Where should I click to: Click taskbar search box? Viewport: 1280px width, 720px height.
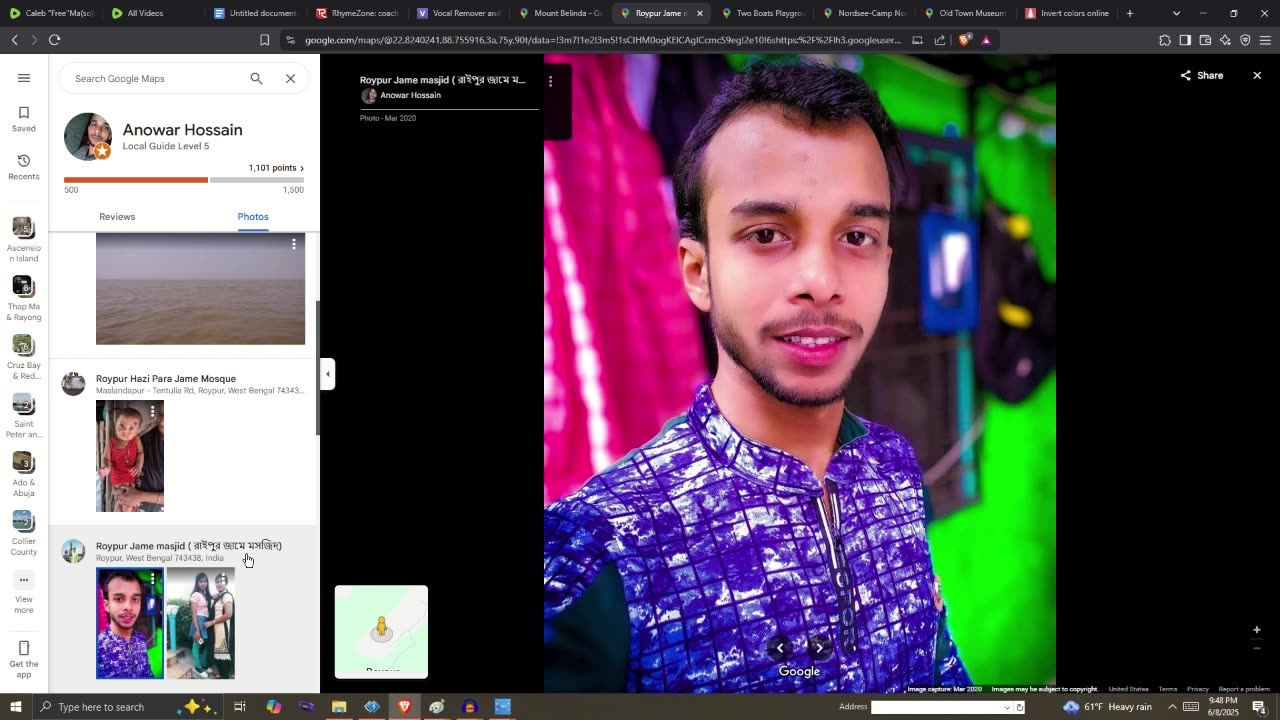[130, 707]
